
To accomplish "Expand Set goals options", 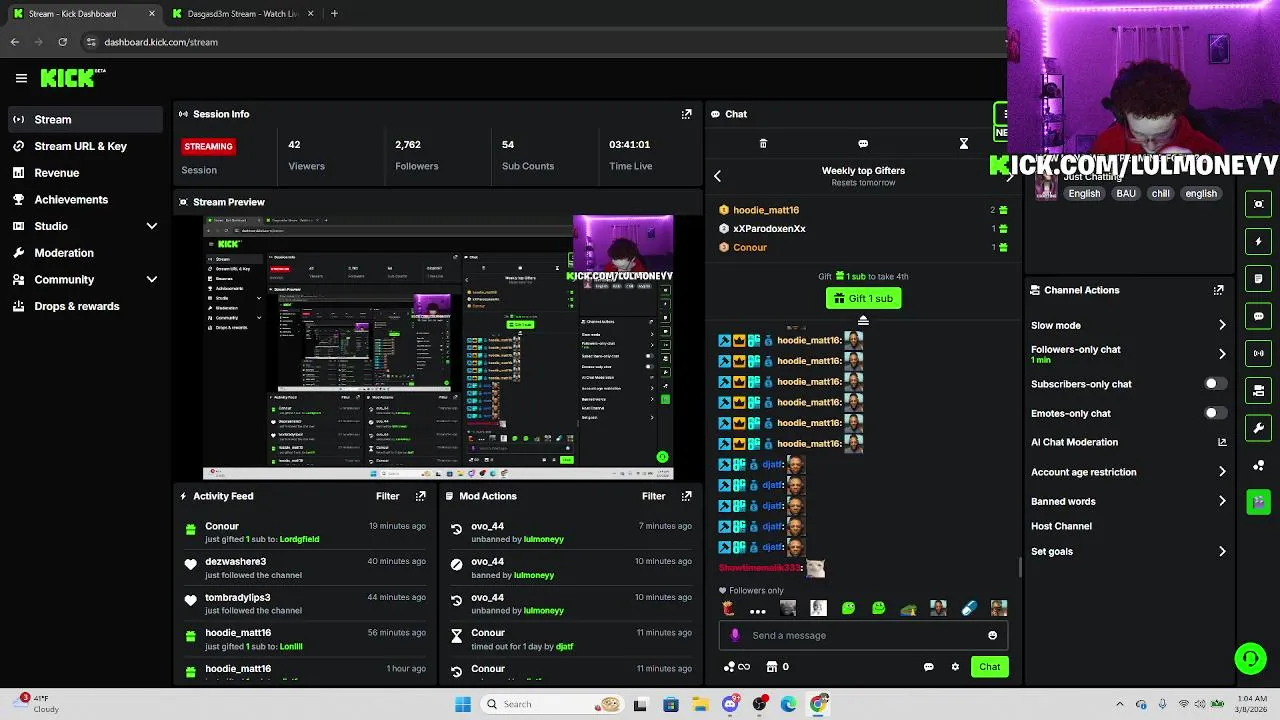I will [1222, 551].
